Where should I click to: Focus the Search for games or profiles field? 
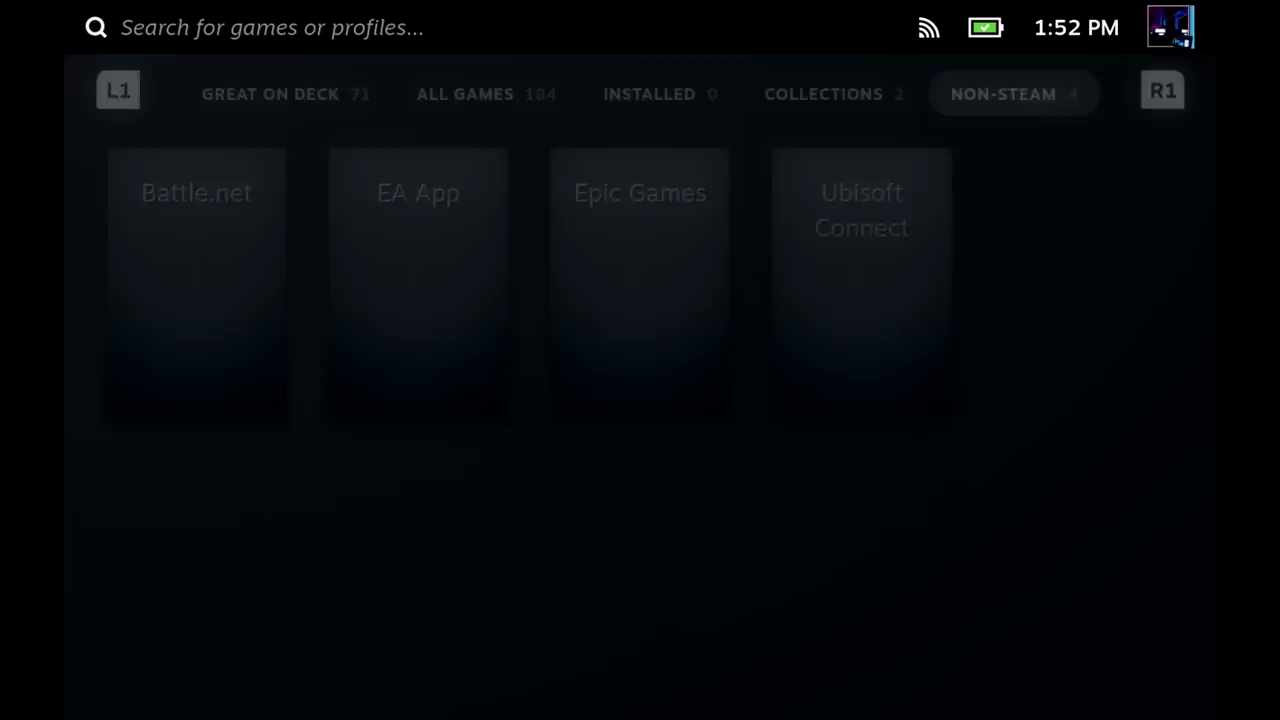[272, 28]
